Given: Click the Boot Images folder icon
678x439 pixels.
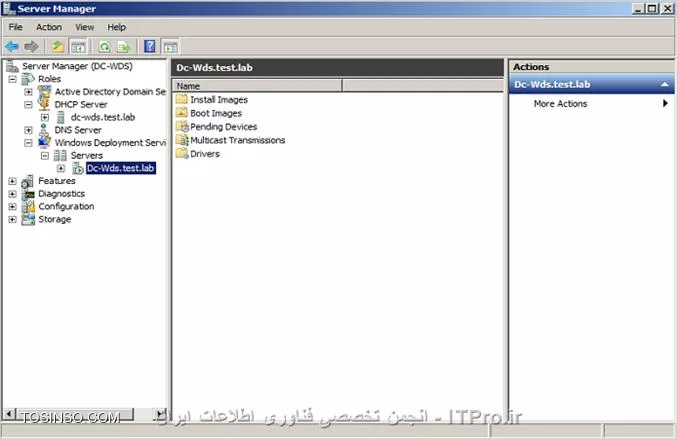Looking at the screenshot, I should point(182,113).
